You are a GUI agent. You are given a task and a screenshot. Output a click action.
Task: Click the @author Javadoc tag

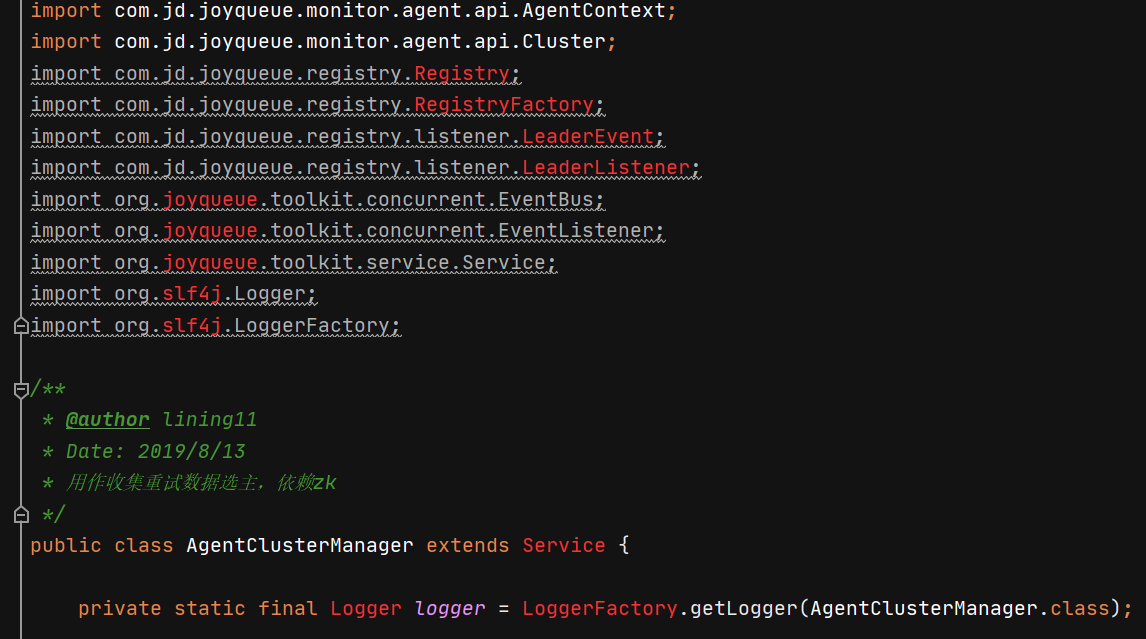click(x=108, y=420)
